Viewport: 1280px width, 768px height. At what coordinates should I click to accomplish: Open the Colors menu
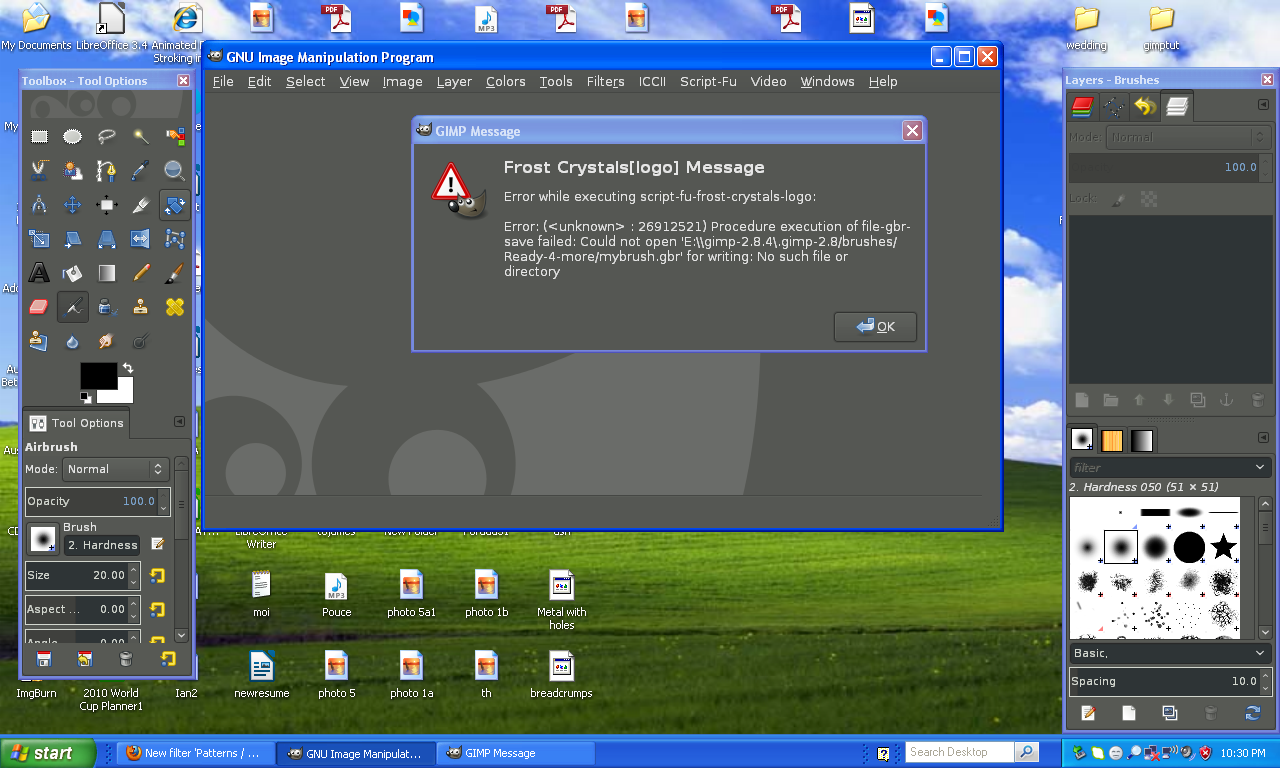click(505, 82)
